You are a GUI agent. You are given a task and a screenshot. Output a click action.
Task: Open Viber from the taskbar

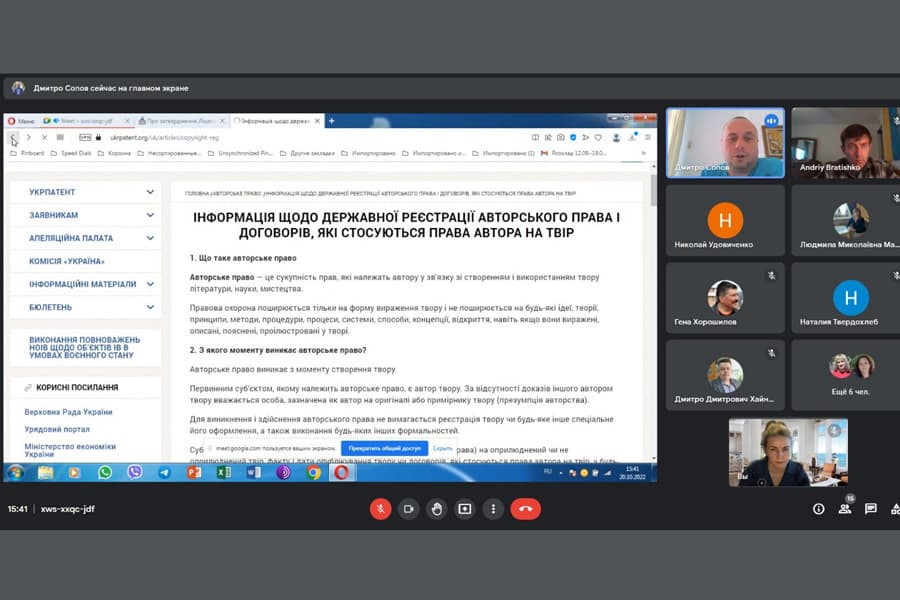click(134, 473)
